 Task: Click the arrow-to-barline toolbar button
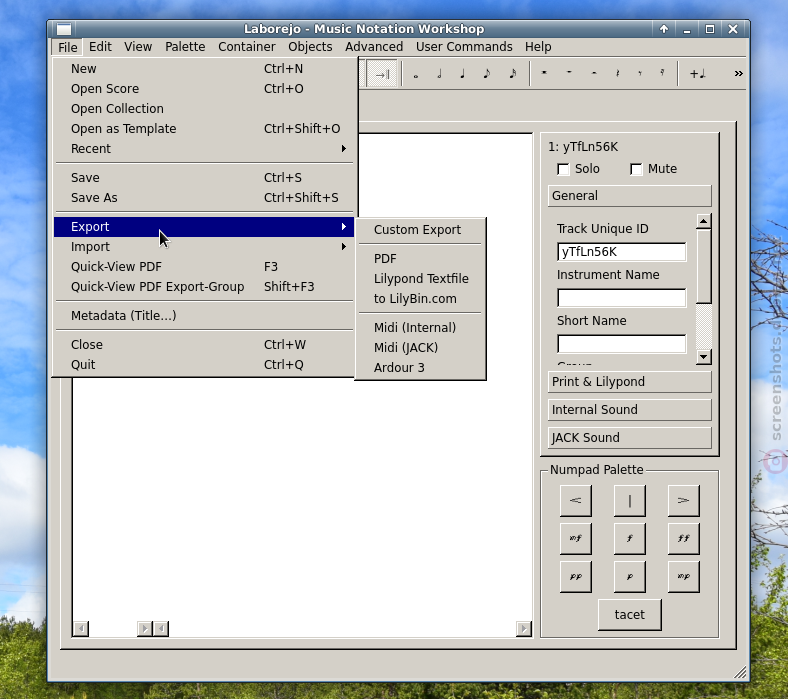coord(382,74)
